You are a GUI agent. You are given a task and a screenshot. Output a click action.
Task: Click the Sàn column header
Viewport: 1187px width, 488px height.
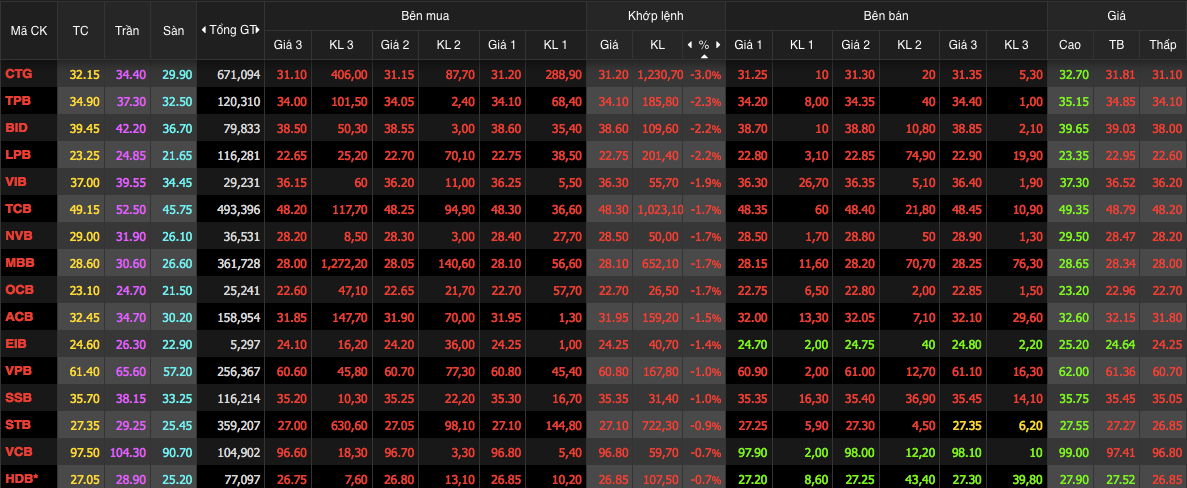pyautogui.click(x=174, y=30)
